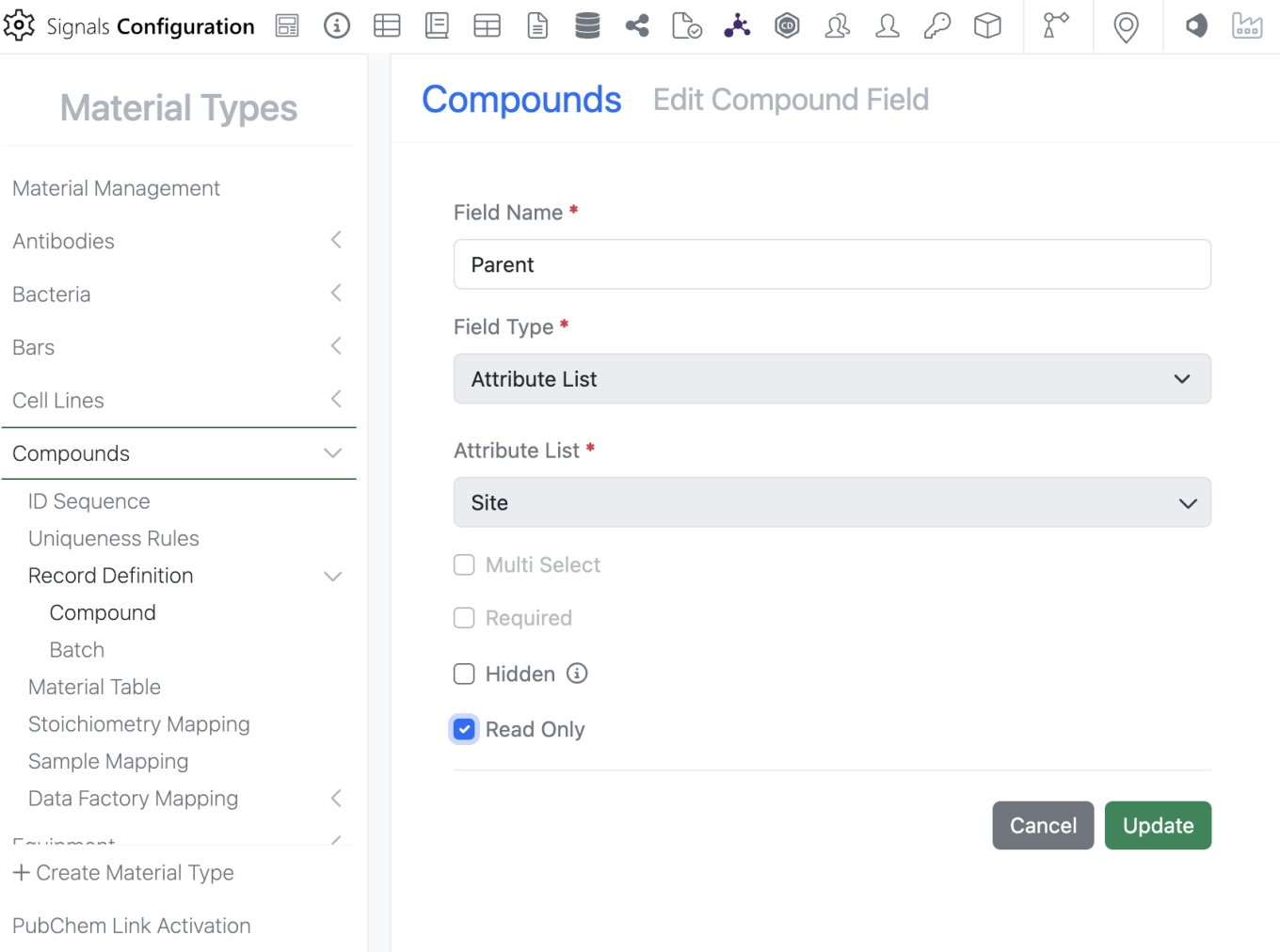
Task: Open the Field Type dropdown showing Attribute List
Action: [832, 379]
